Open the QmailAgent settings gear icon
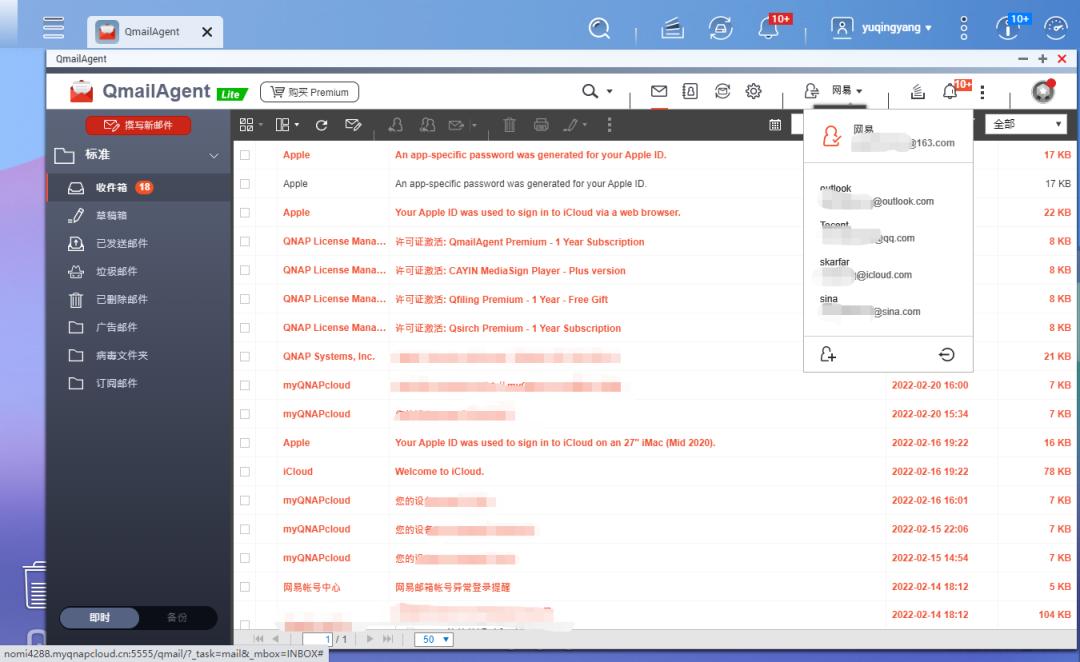 [753, 90]
